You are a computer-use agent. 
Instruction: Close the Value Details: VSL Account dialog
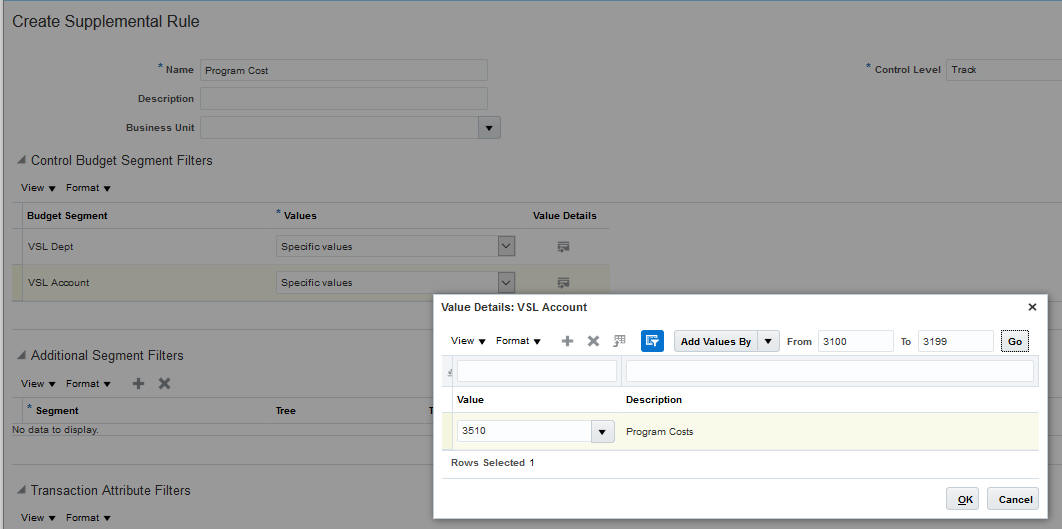click(1032, 307)
